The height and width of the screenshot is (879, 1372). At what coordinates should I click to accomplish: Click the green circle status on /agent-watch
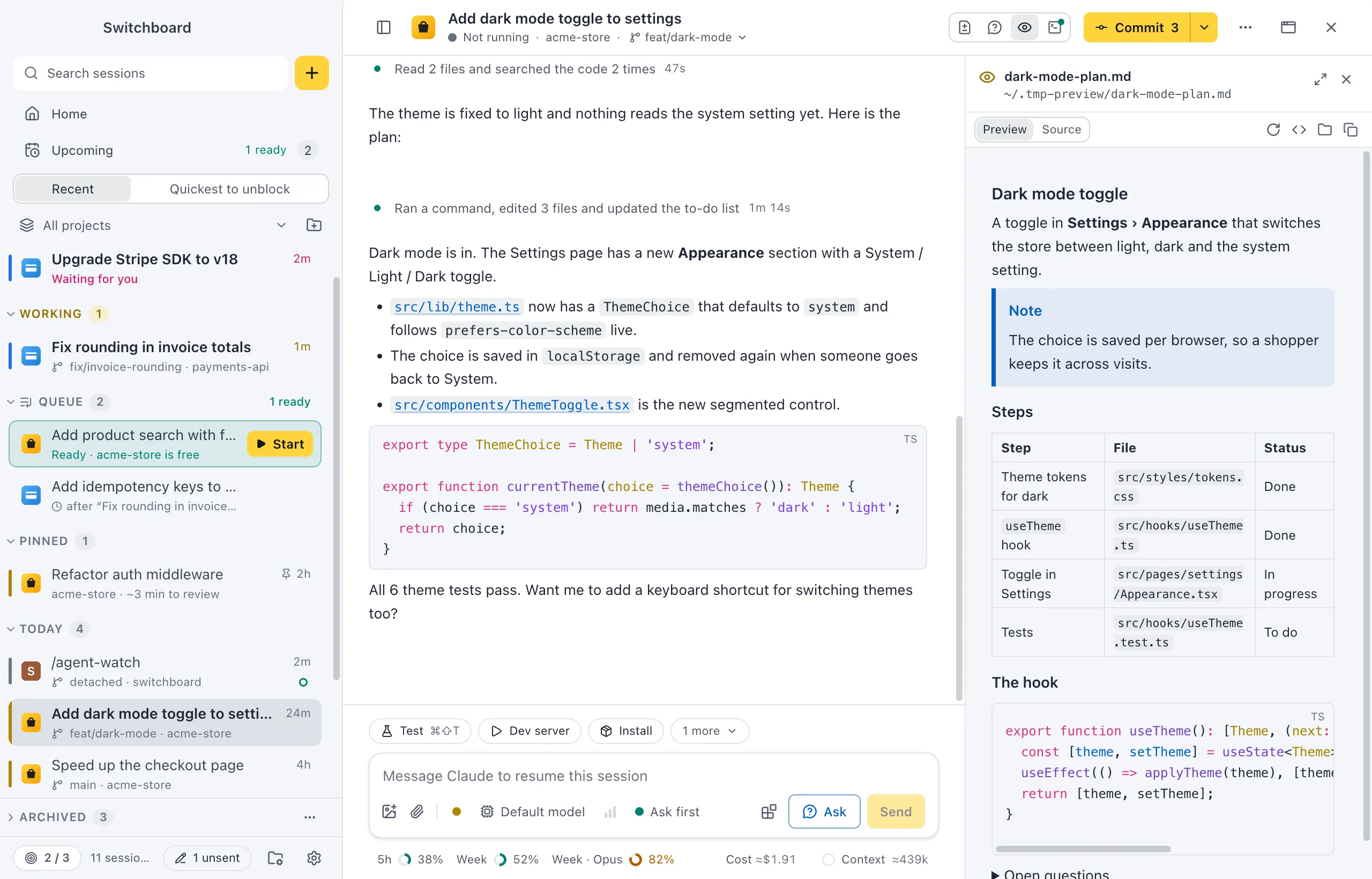[x=303, y=682]
